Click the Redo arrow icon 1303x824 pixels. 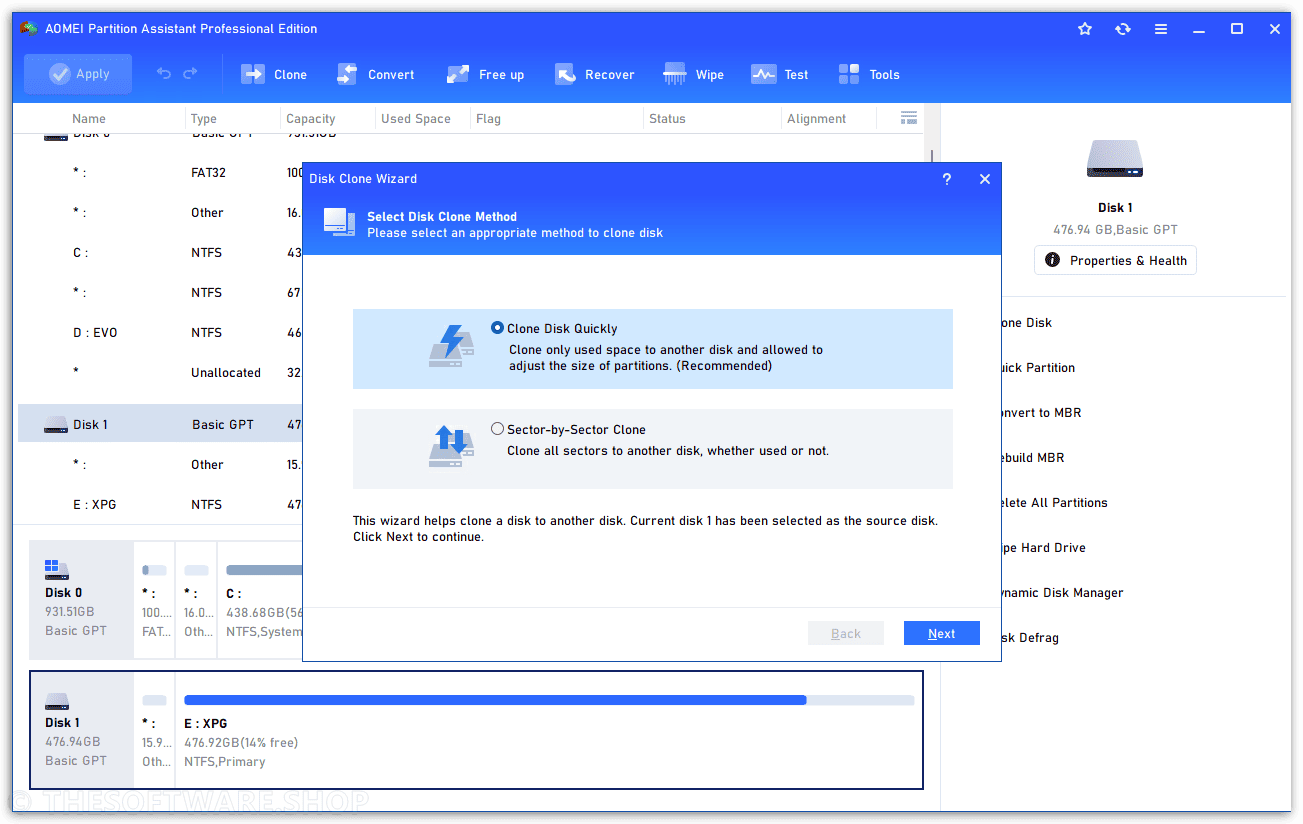(x=190, y=74)
